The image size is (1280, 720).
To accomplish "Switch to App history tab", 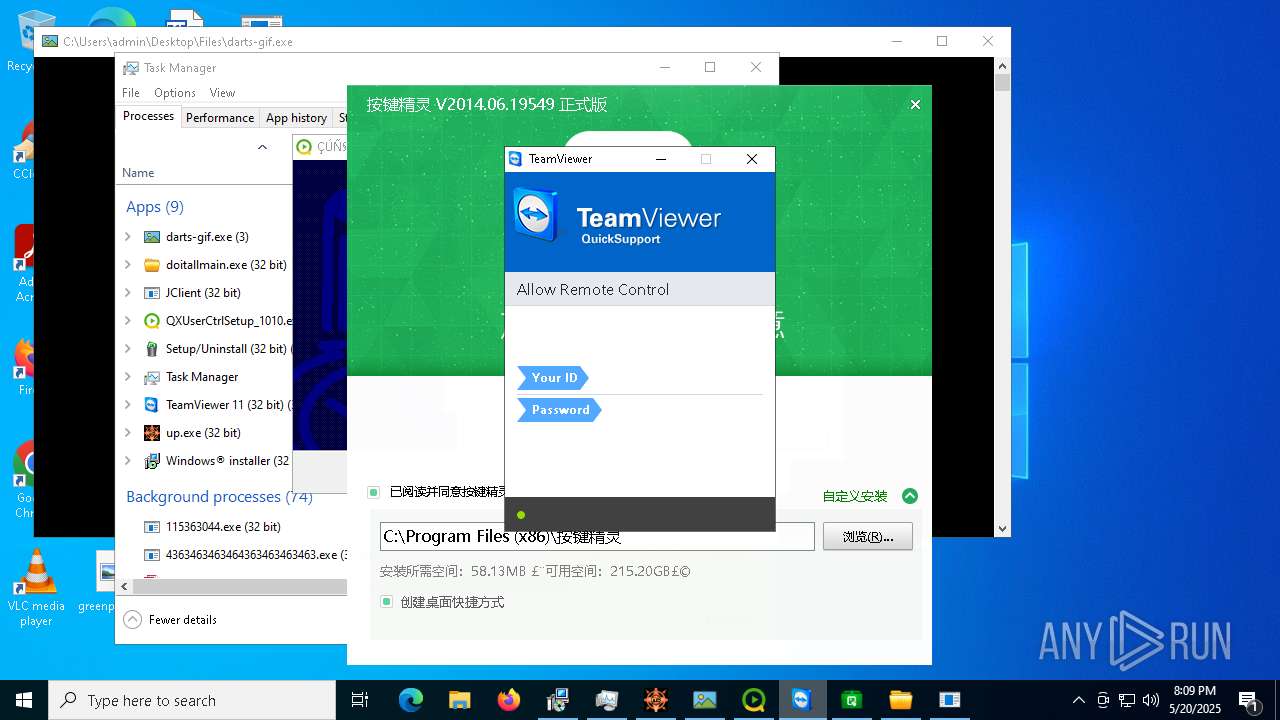I will [296, 118].
